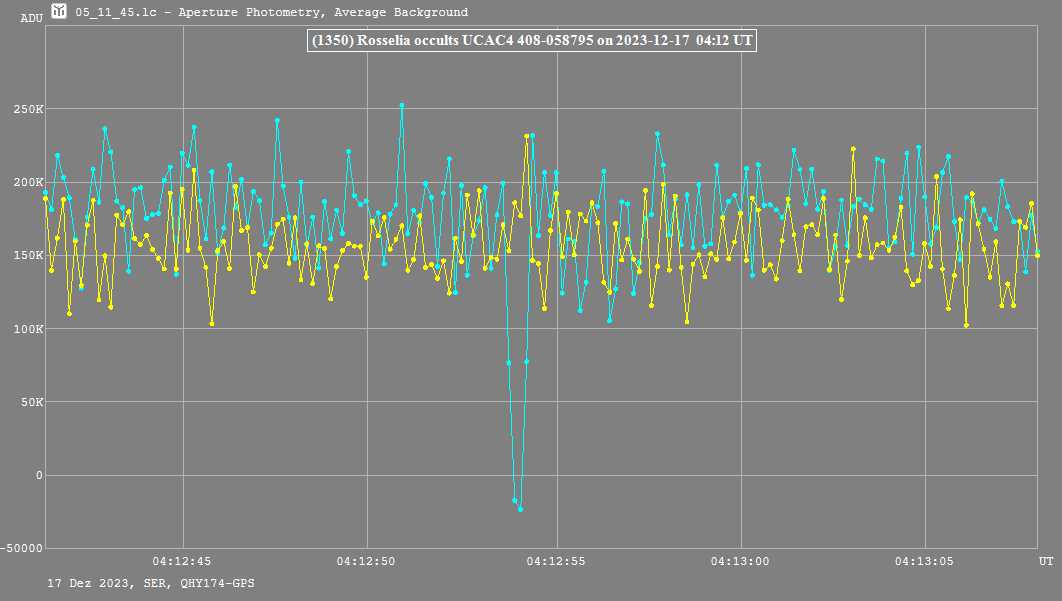
Task: Click the highest cyan peak point above 250K
Action: tap(402, 105)
